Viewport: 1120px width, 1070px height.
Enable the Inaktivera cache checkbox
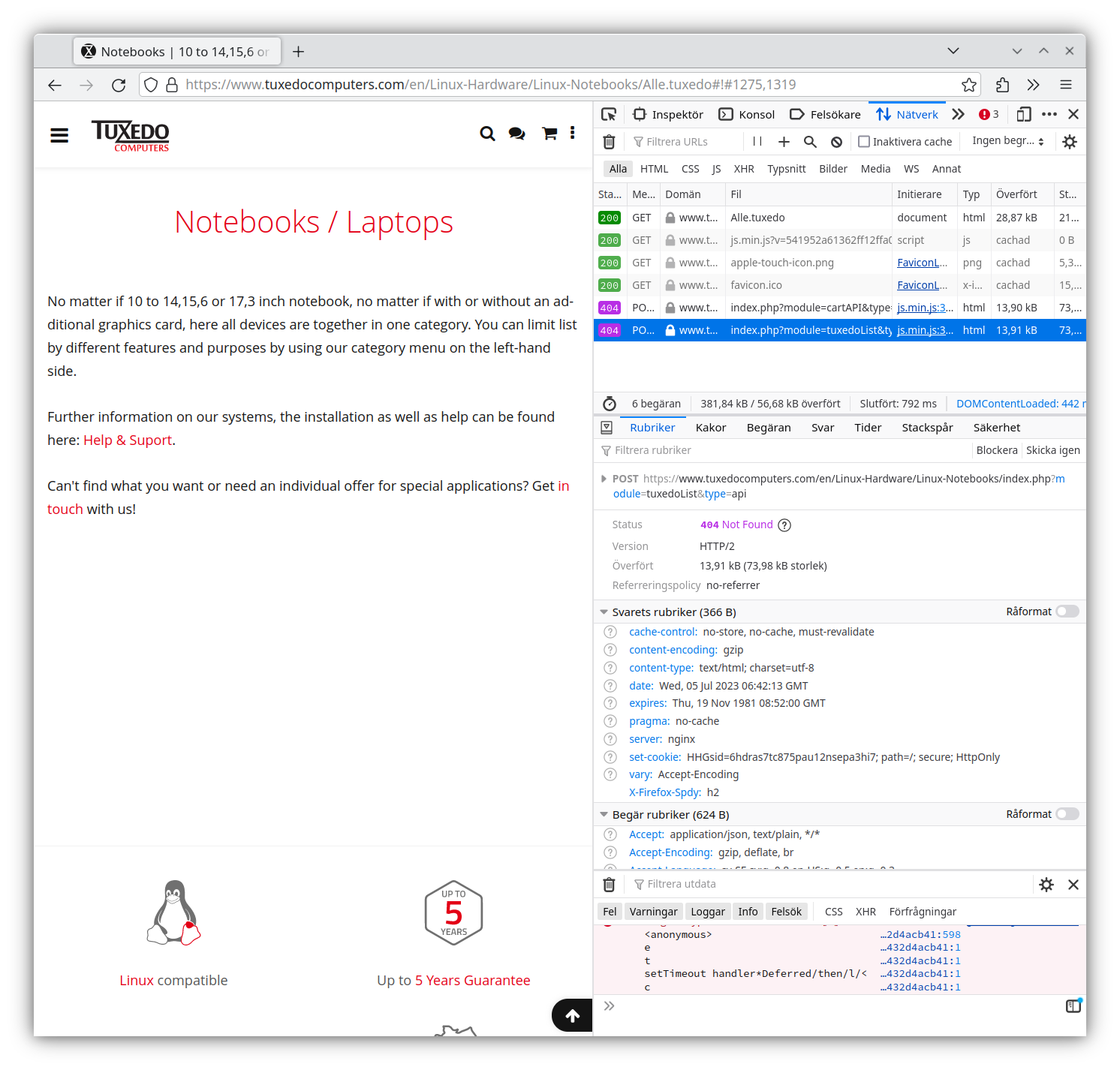click(864, 141)
